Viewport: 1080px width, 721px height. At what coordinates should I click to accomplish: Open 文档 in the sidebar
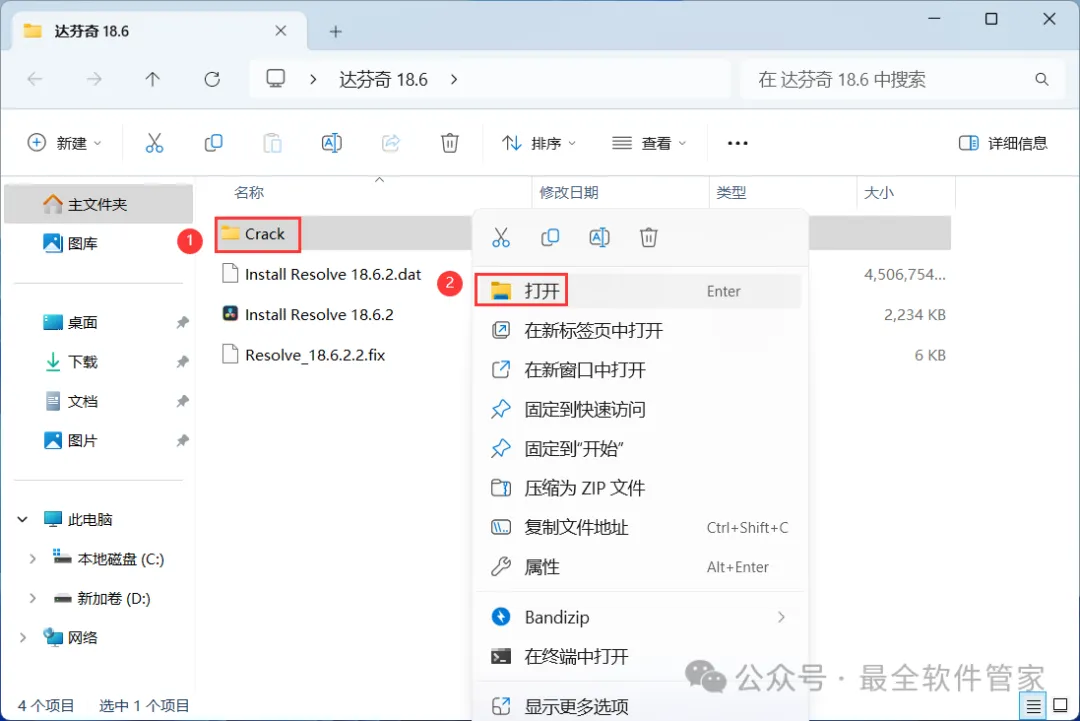(x=98, y=401)
